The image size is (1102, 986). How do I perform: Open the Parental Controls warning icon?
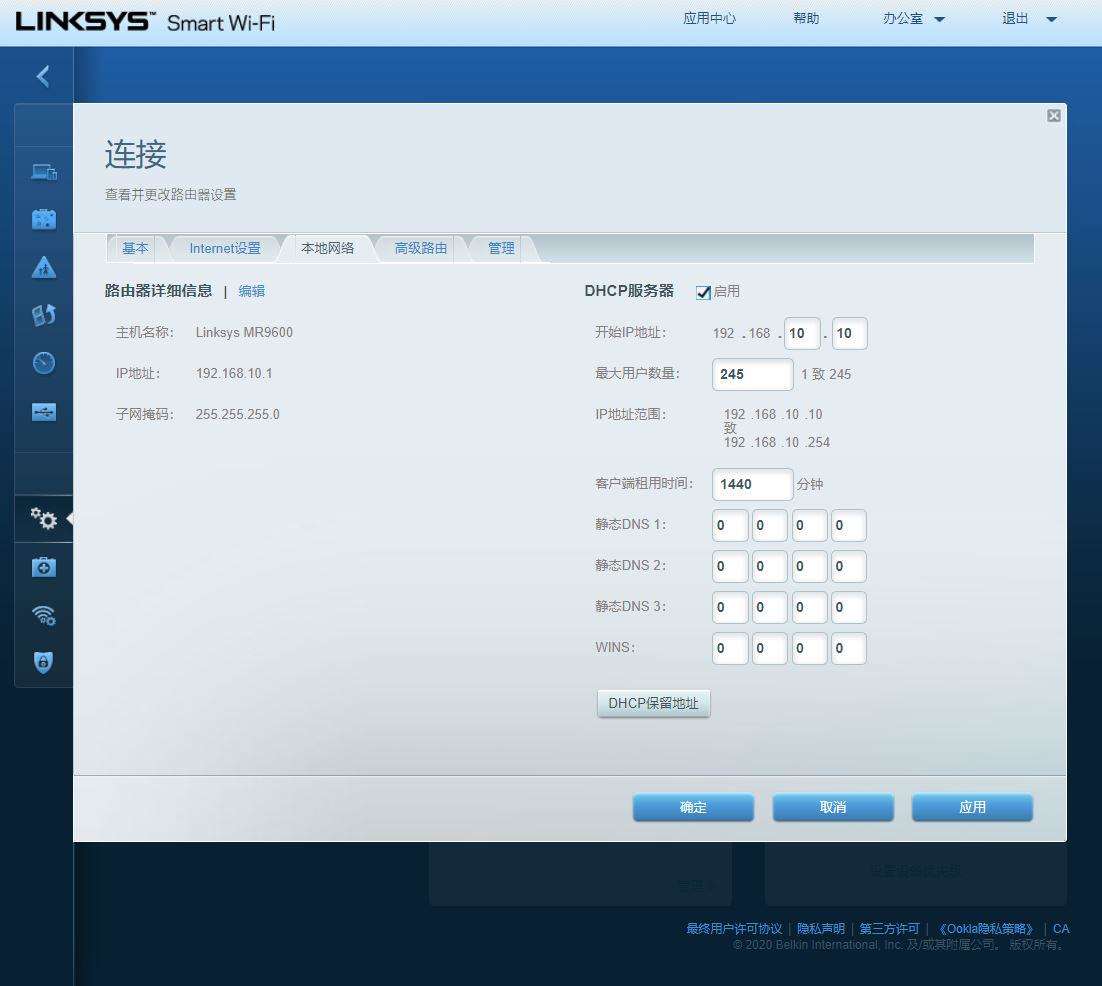point(44,267)
